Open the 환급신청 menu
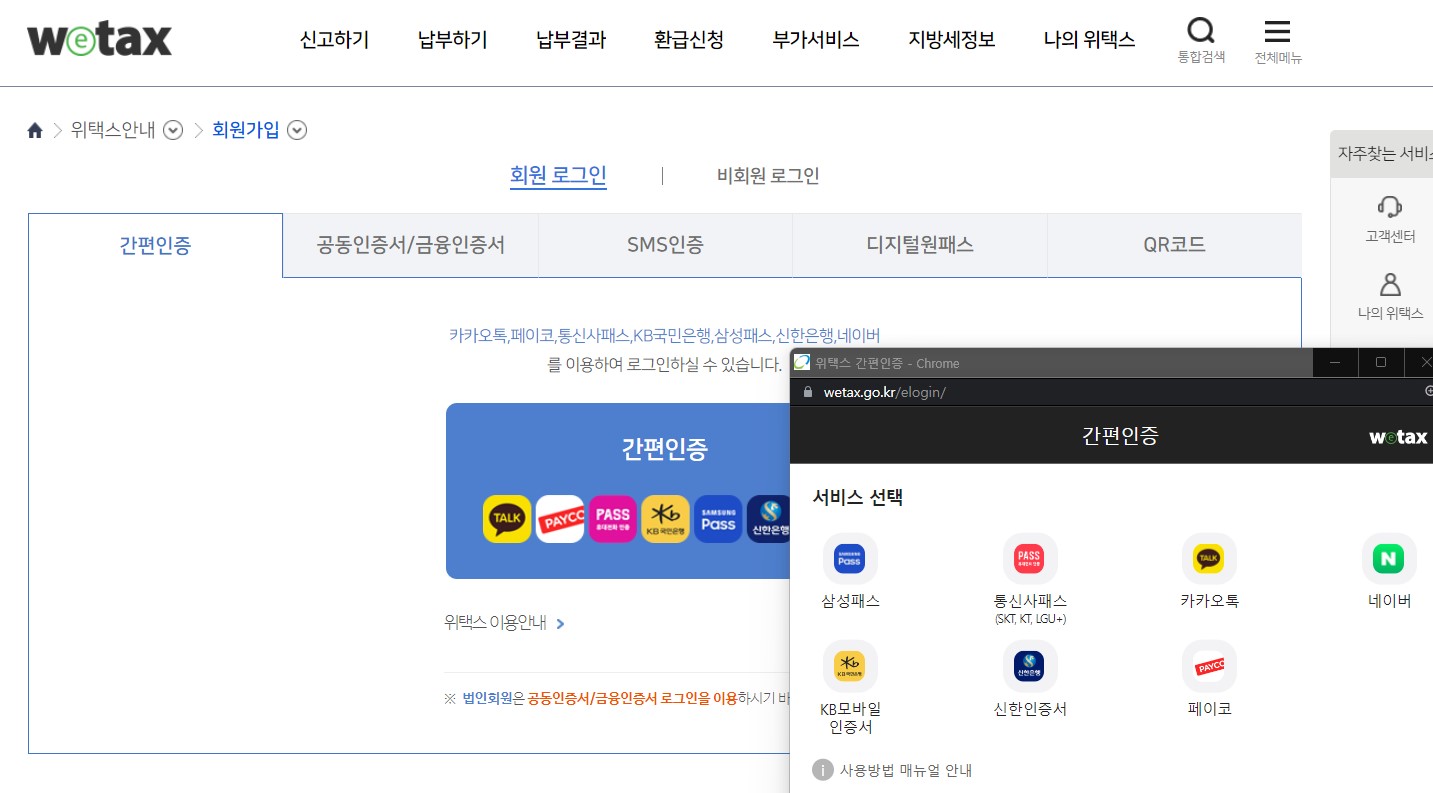The image size is (1433, 793). click(x=689, y=40)
